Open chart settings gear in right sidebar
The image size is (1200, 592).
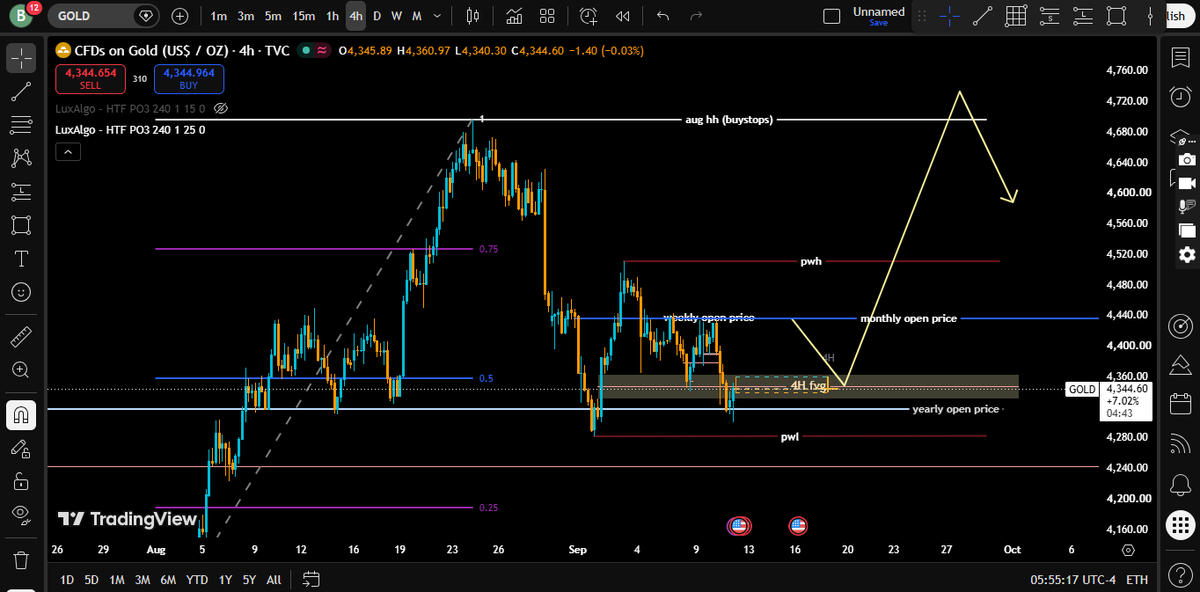[1187, 255]
